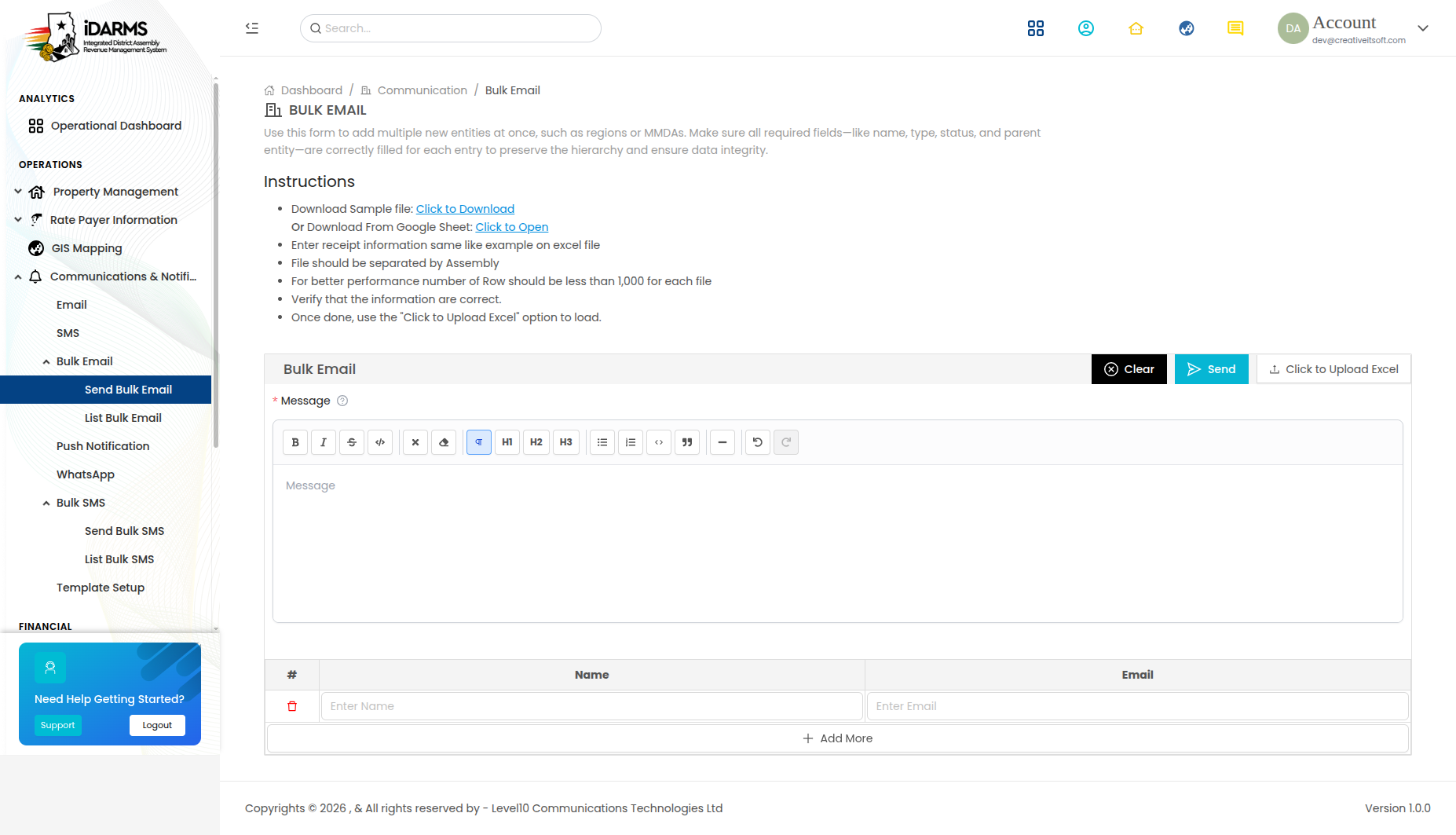1456x835 pixels.
Task: Click the home icon in header
Action: point(1136,28)
